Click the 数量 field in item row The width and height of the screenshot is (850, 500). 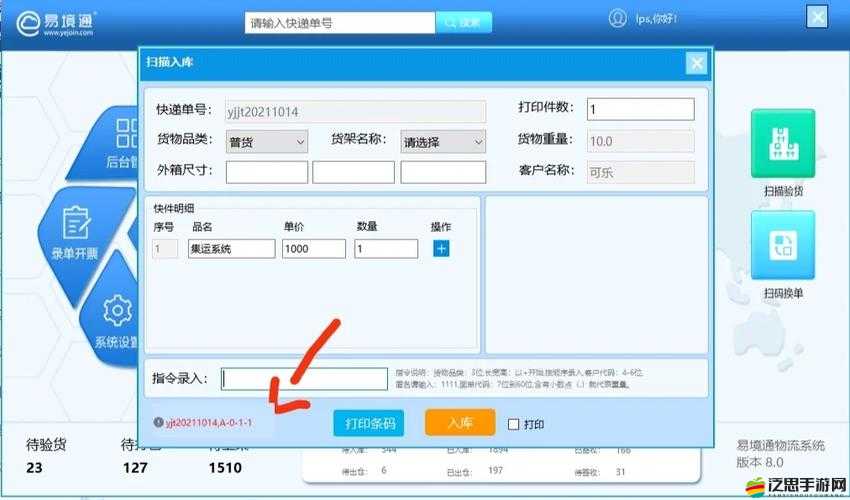pyautogui.click(x=386, y=249)
